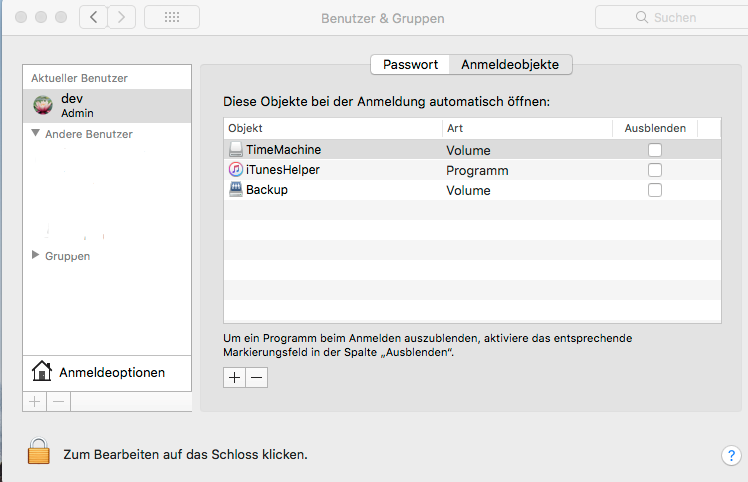Image resolution: width=748 pixels, height=482 pixels.
Task: Enable Ausblenden checkbox for TimeMachine
Action: click(655, 150)
